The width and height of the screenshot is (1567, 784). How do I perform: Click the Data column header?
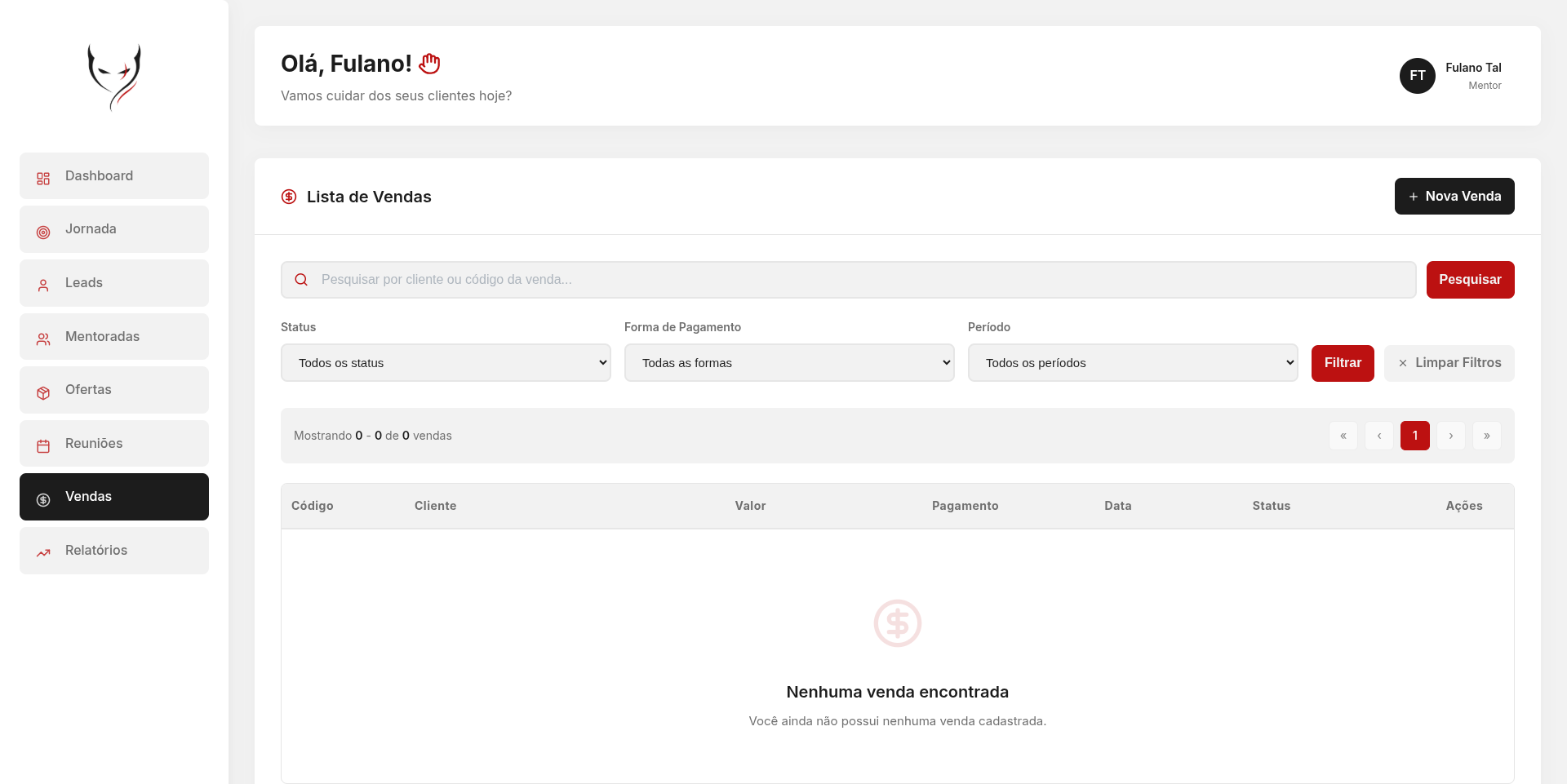[x=1118, y=506]
